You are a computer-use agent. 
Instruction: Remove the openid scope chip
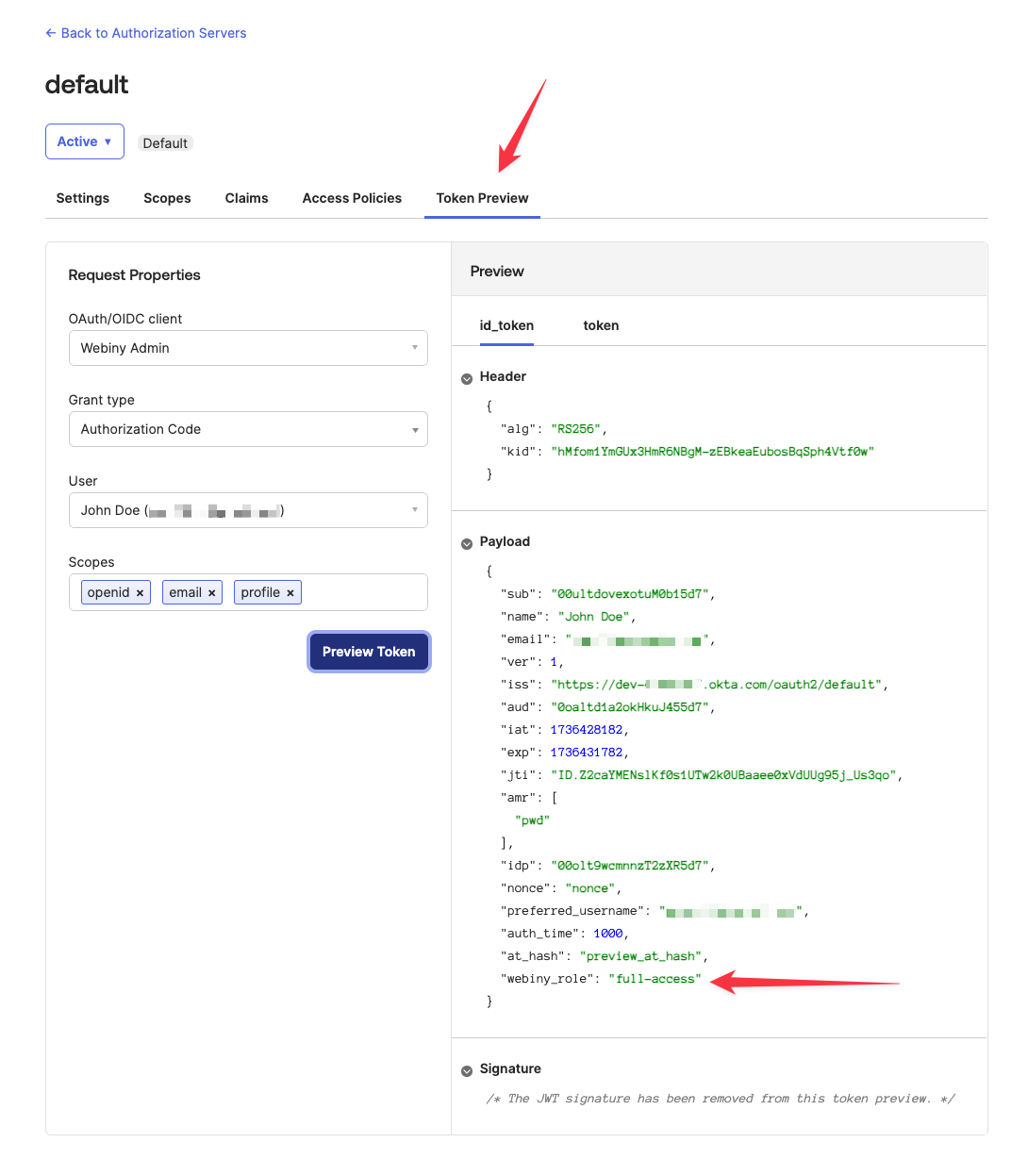click(x=140, y=593)
